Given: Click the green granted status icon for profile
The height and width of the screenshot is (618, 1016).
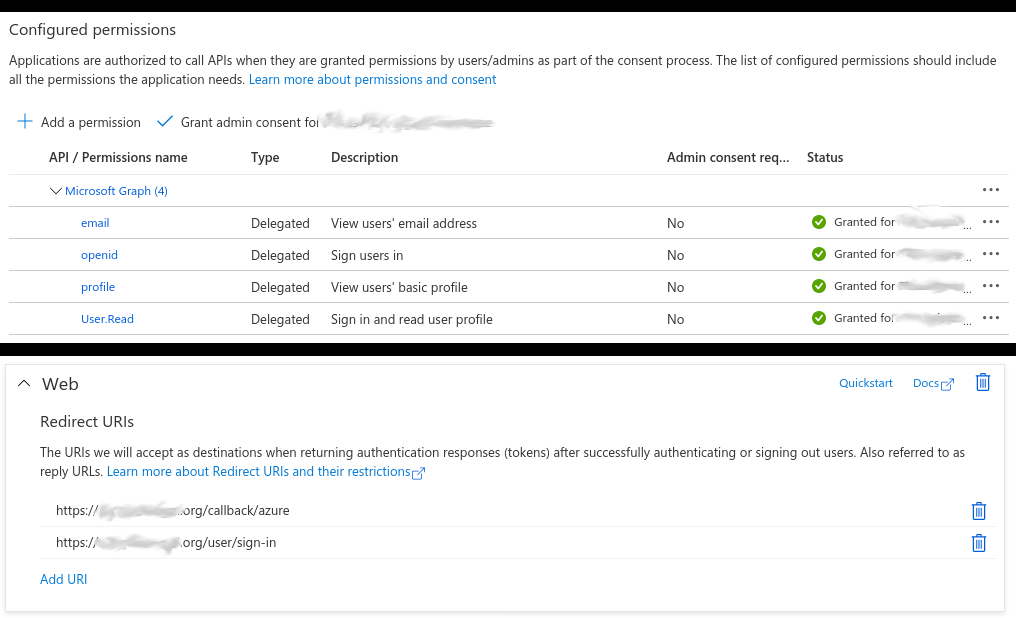Looking at the screenshot, I should 819,286.
